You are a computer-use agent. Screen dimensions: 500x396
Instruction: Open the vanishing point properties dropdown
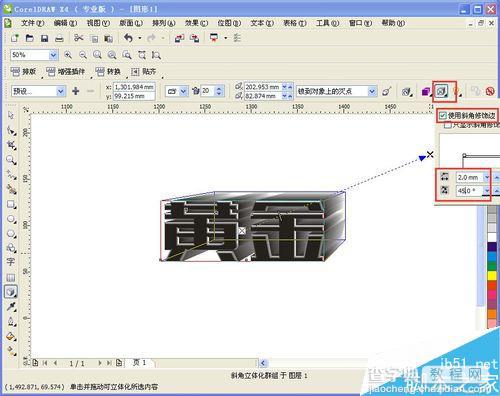(372, 91)
